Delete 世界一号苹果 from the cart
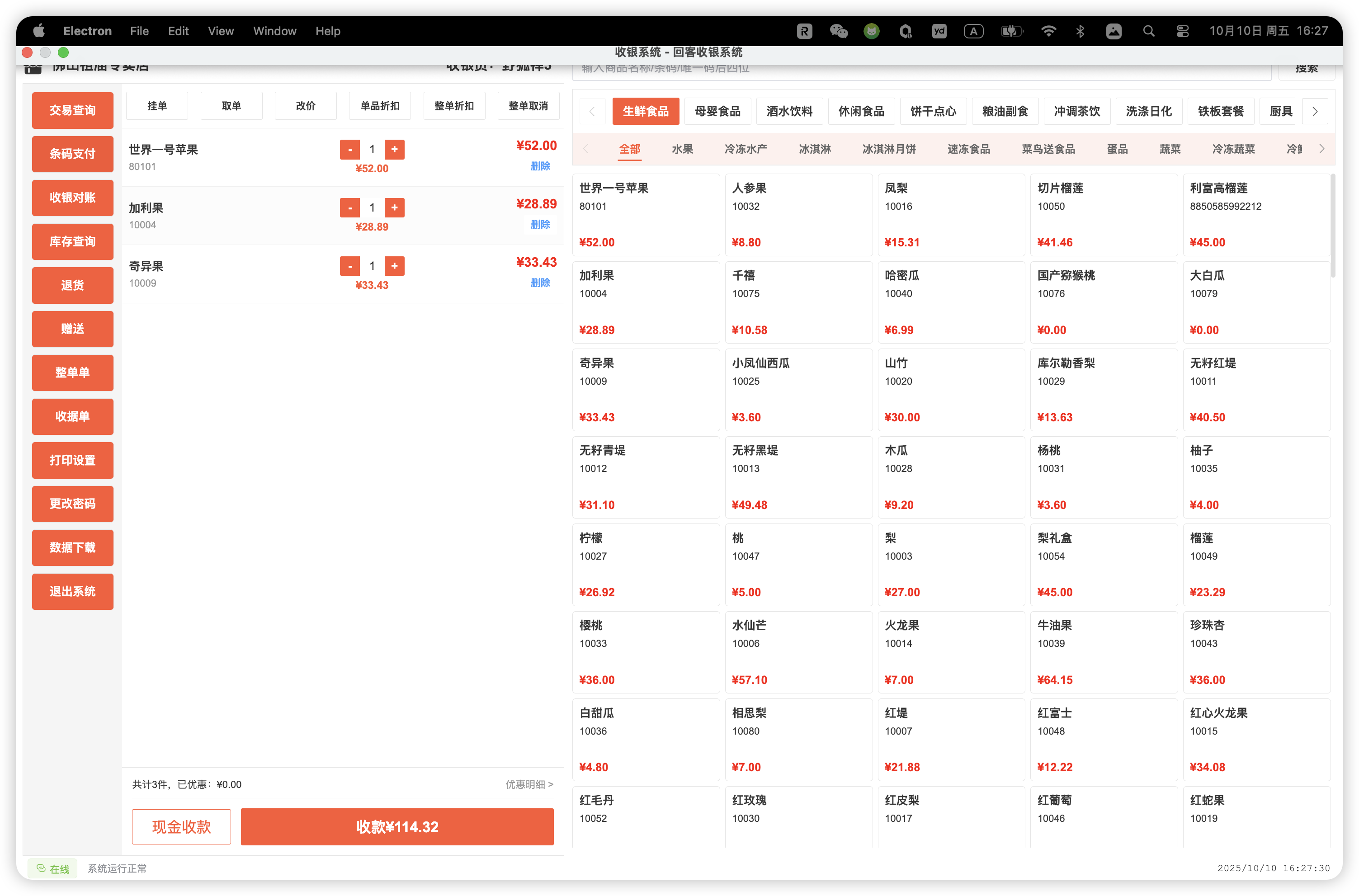1359x896 pixels. (x=539, y=166)
